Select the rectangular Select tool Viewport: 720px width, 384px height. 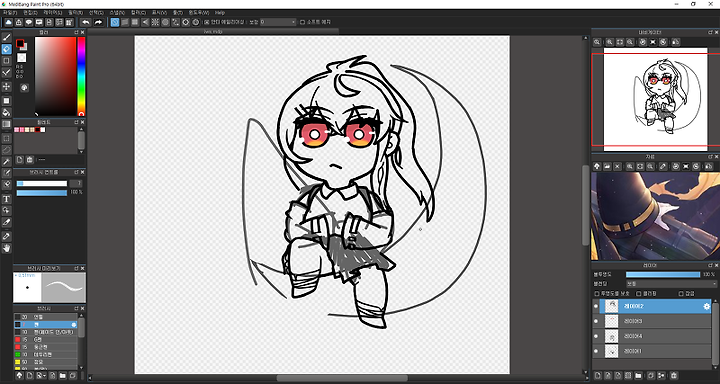6,138
